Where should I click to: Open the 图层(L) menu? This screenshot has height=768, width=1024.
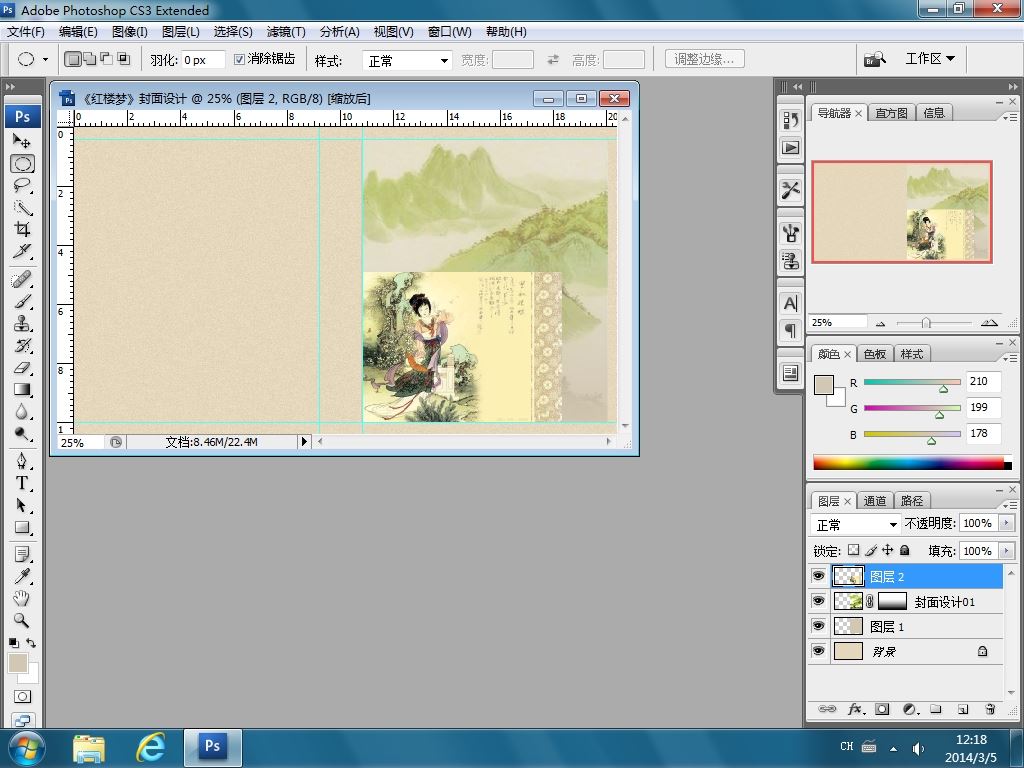181,31
